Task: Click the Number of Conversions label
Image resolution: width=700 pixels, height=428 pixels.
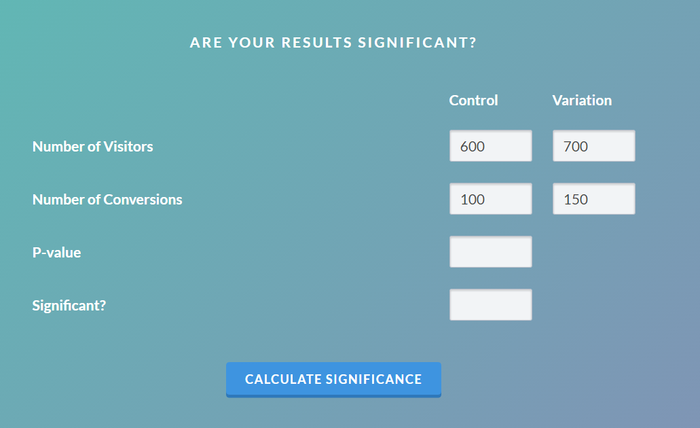Action: 107,199
